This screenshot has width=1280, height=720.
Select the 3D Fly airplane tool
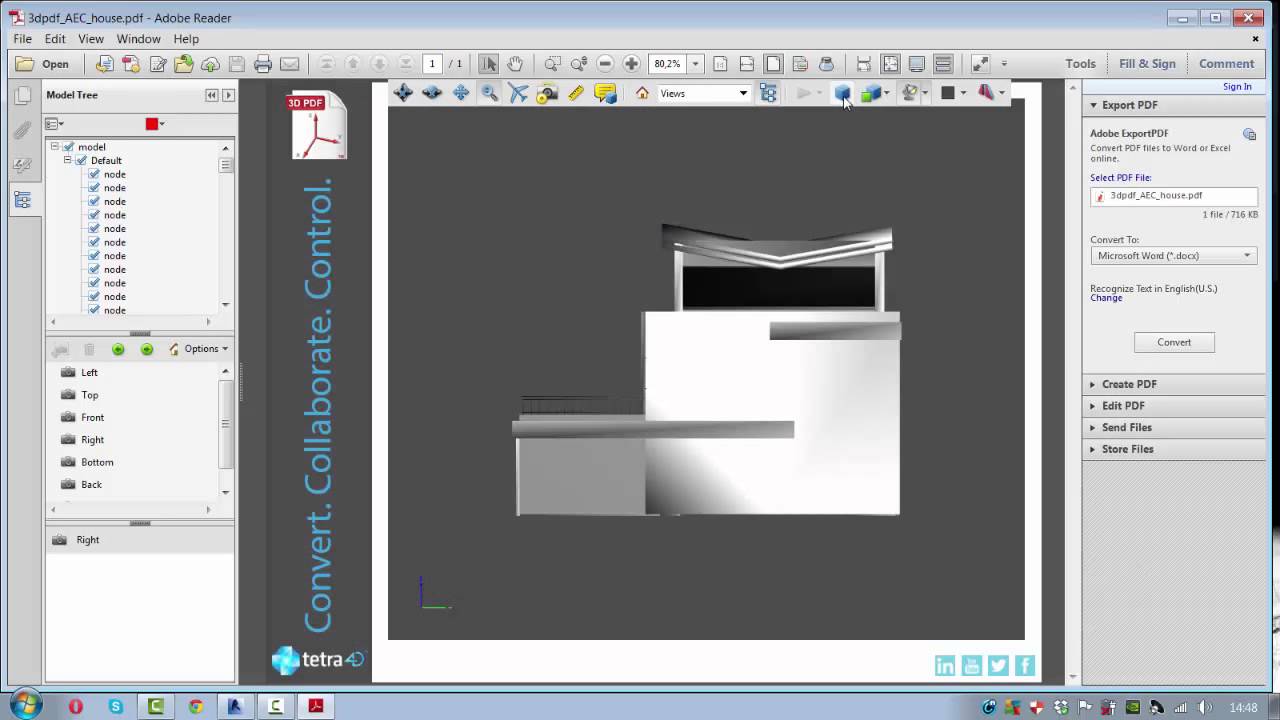518,93
